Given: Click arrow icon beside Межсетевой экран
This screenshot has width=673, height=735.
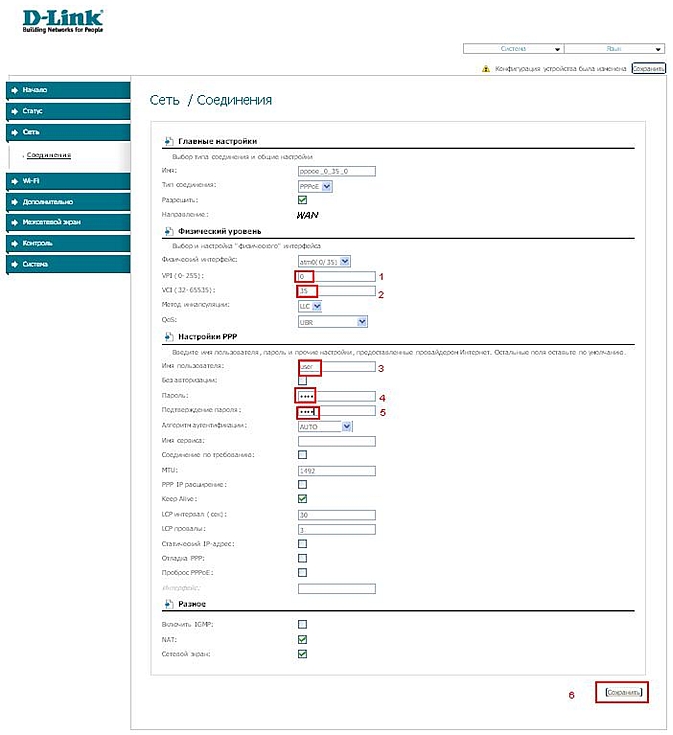Looking at the screenshot, I should click(15, 223).
